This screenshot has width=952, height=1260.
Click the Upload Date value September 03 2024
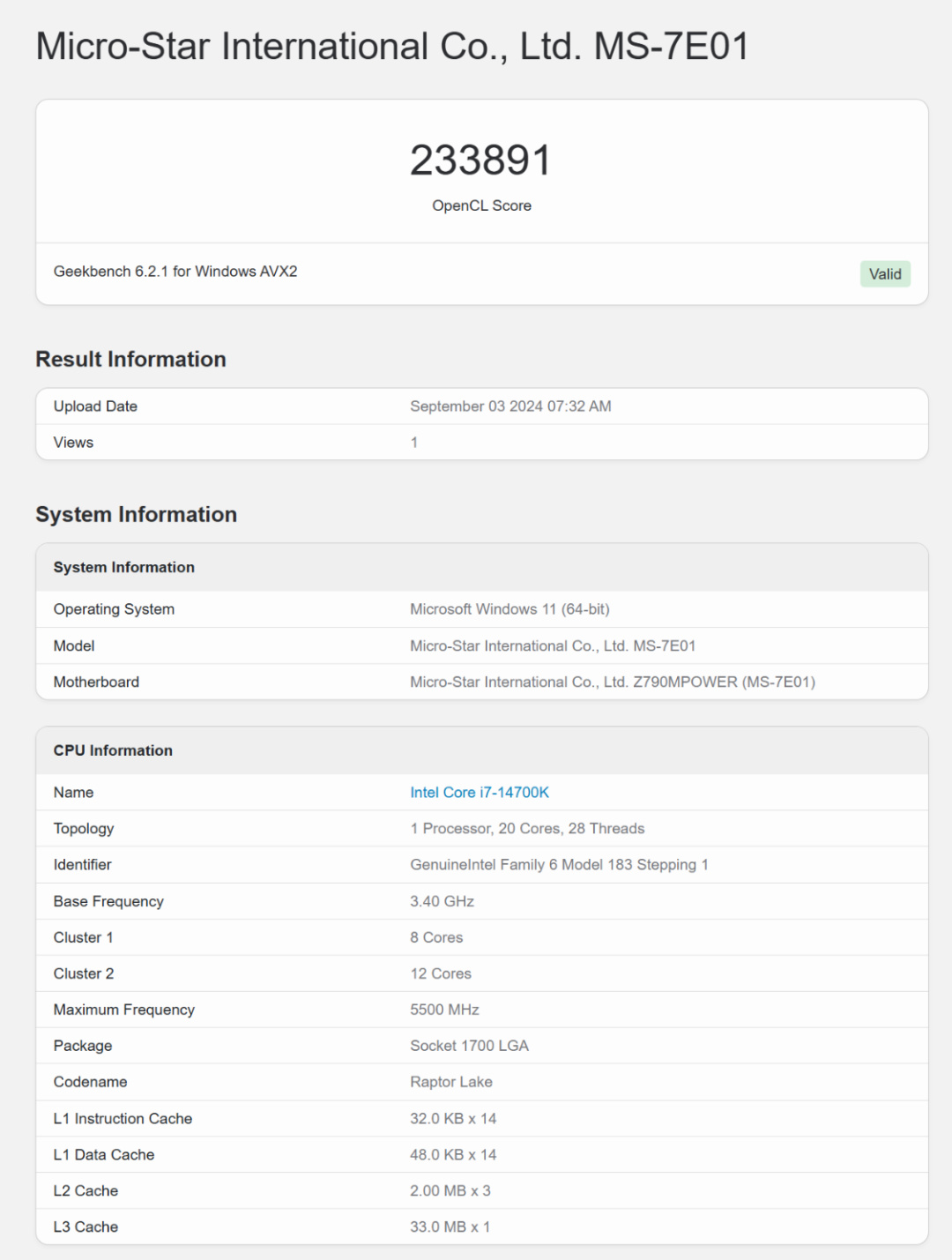click(x=510, y=406)
